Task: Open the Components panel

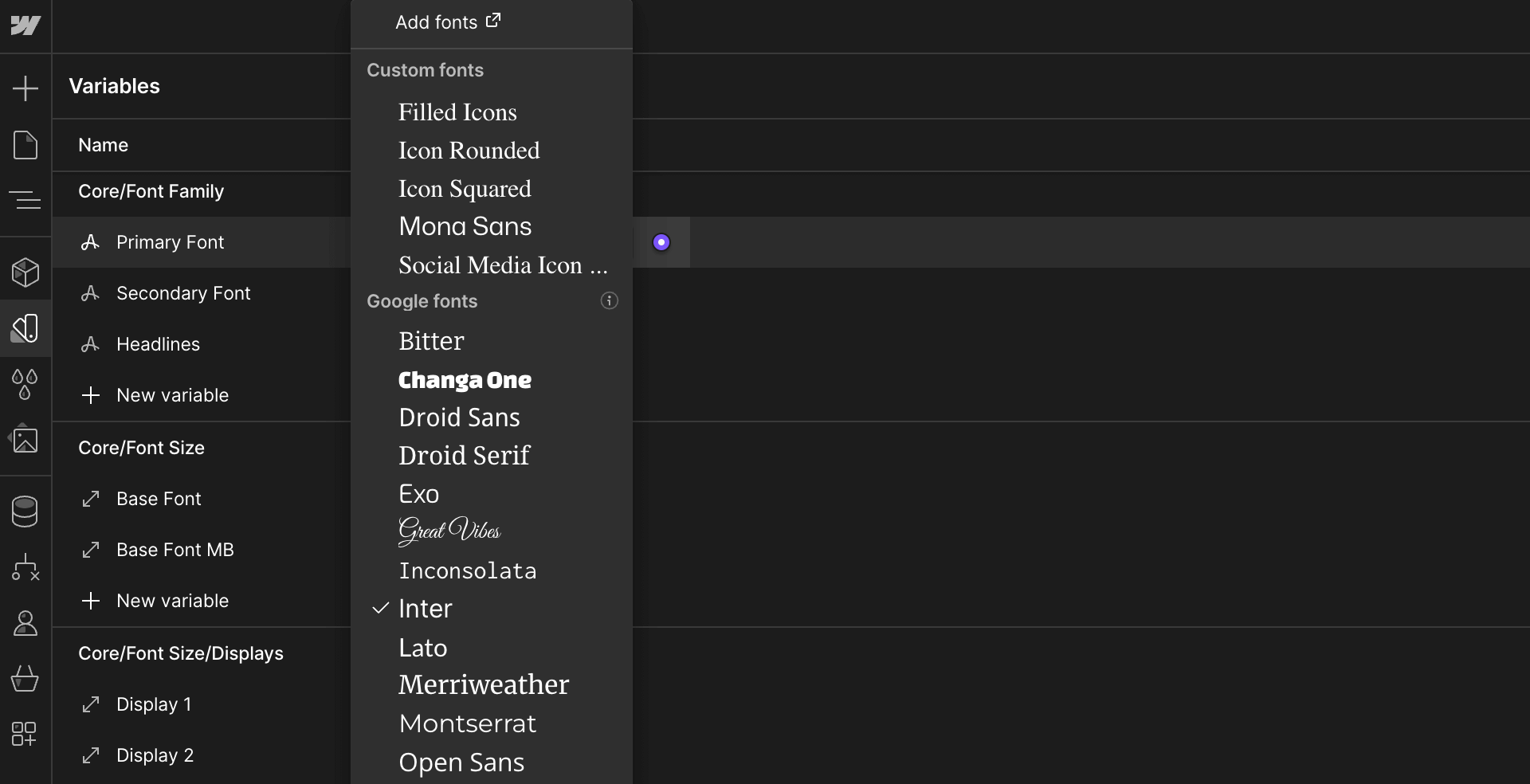Action: pyautogui.click(x=25, y=273)
